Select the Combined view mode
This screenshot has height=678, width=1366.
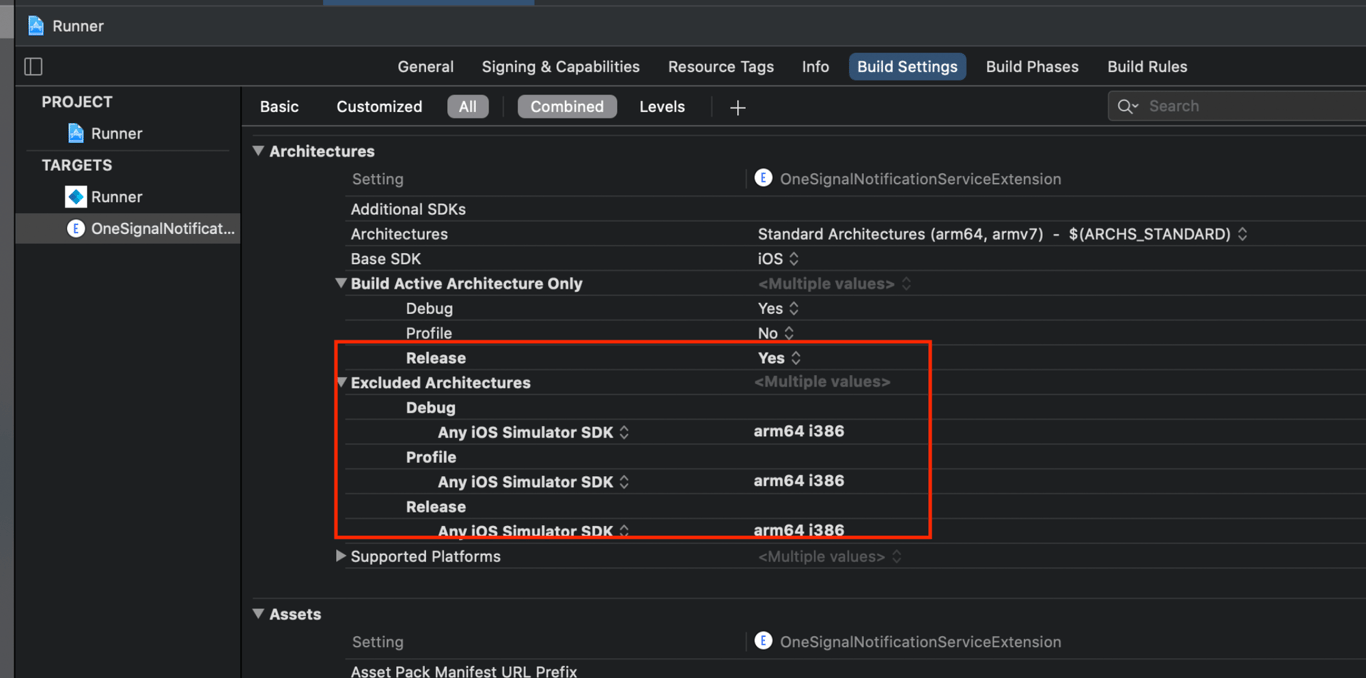[x=567, y=107]
